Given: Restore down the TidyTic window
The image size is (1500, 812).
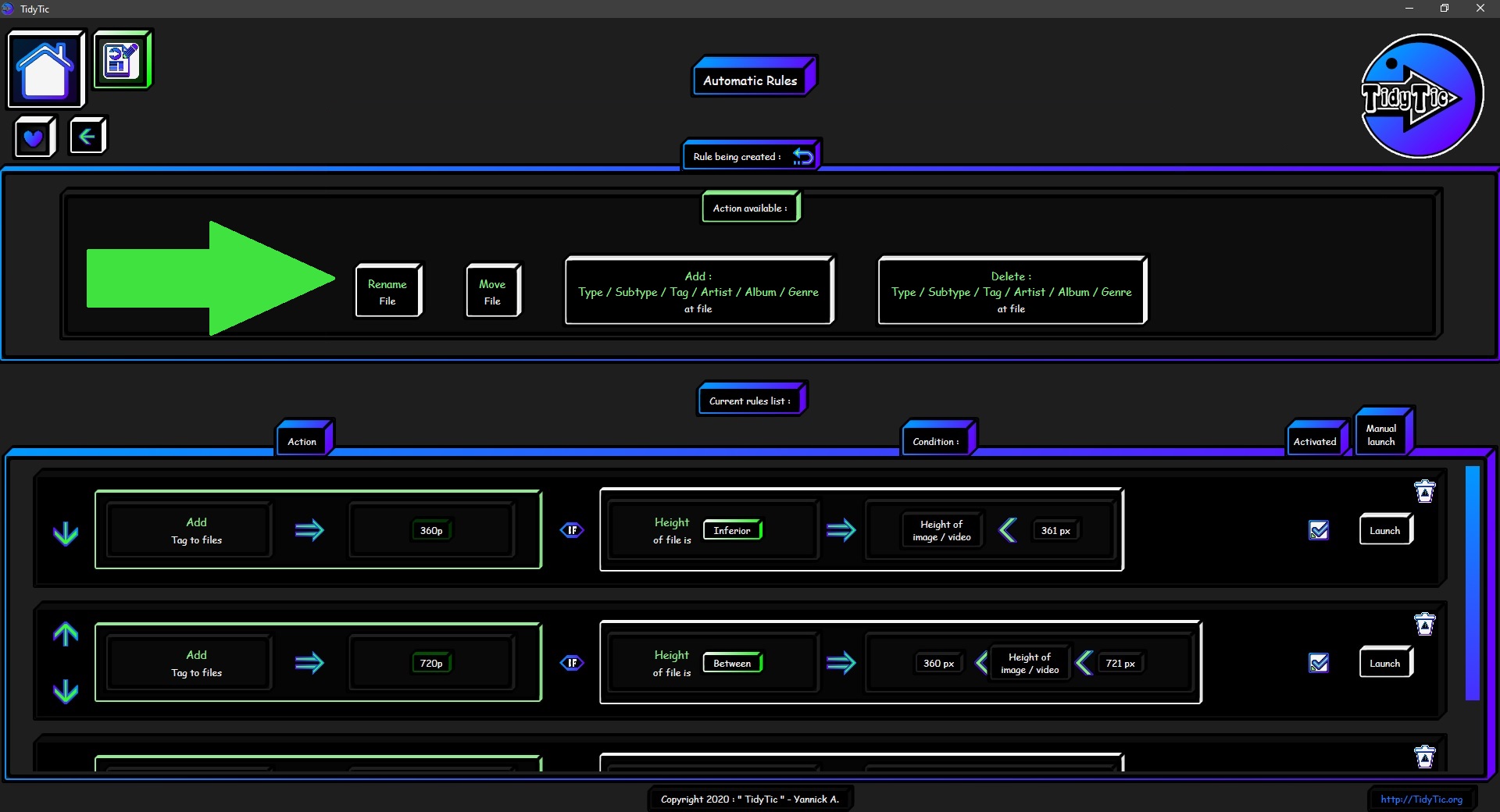Looking at the screenshot, I should pyautogui.click(x=1445, y=9).
